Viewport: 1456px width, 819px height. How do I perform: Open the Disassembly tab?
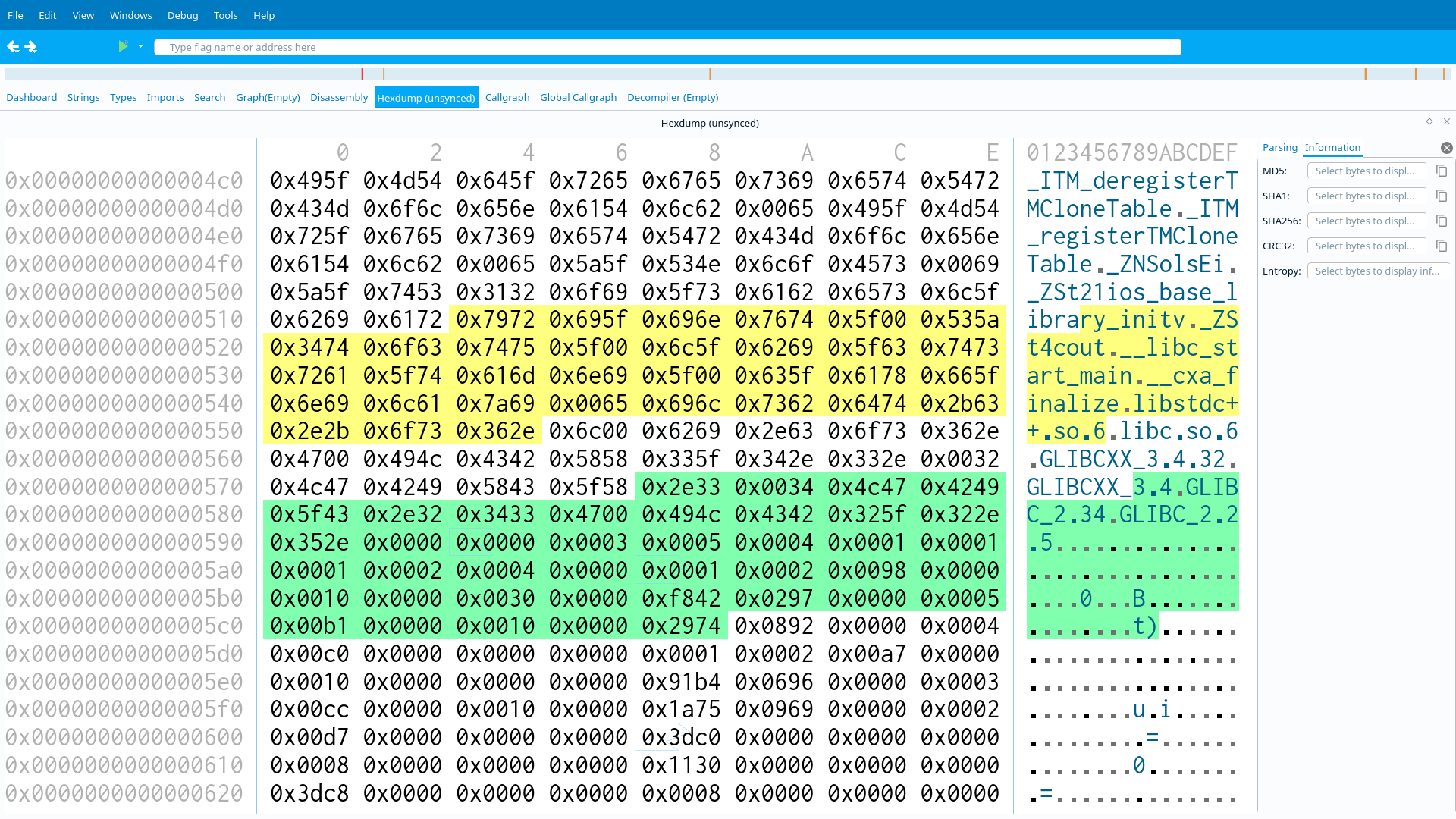[338, 98]
